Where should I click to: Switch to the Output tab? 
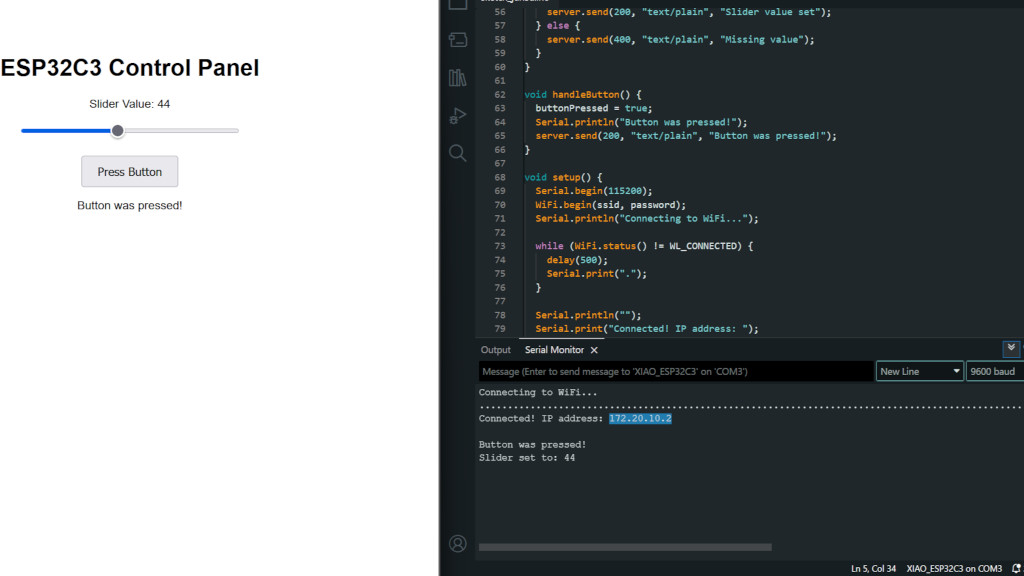pyautogui.click(x=496, y=350)
